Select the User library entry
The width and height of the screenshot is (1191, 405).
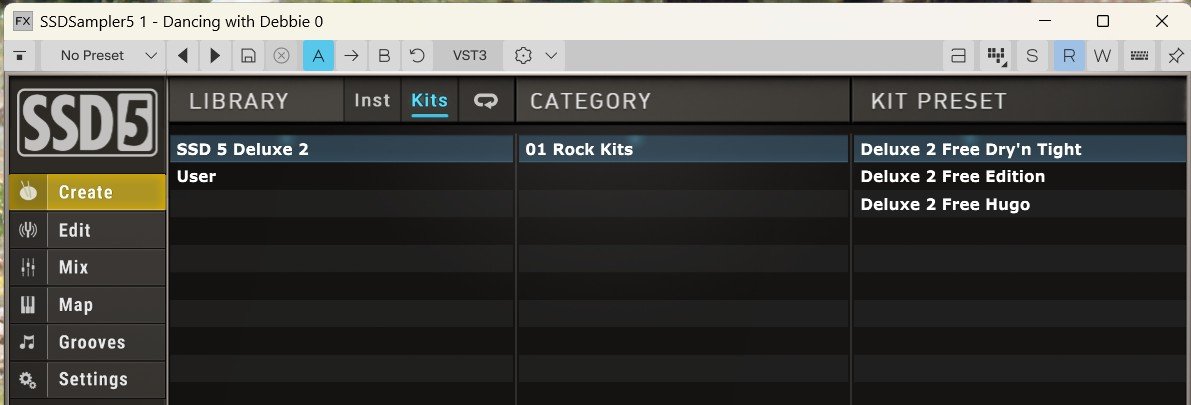tap(197, 177)
